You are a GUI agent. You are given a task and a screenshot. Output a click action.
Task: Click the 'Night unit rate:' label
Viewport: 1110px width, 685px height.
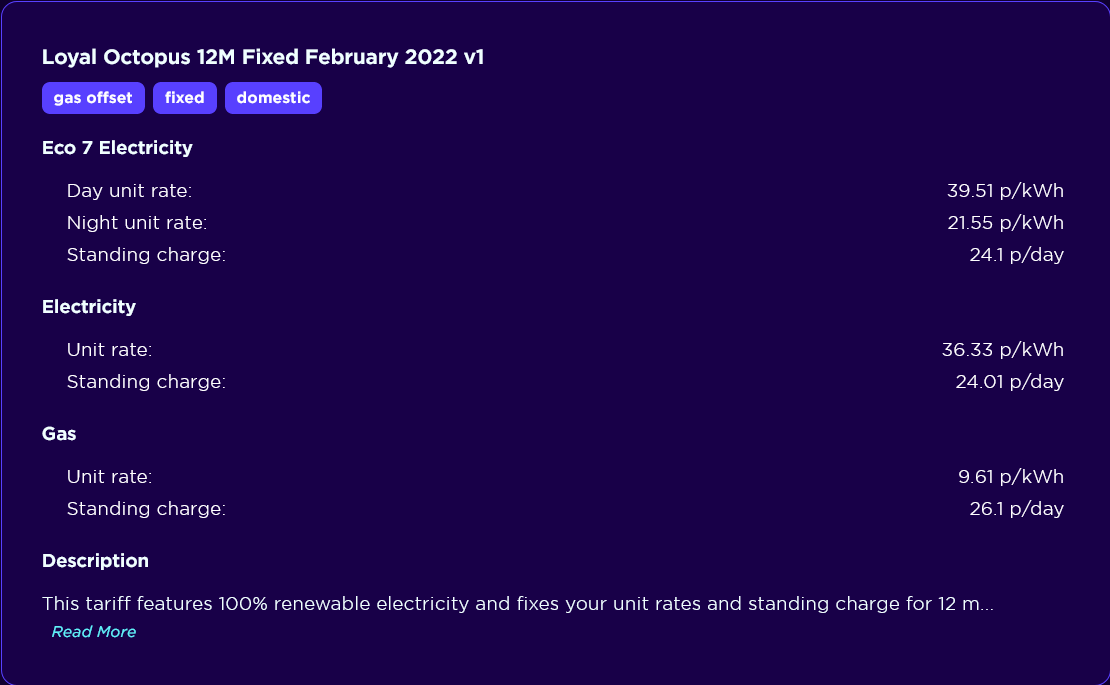137,222
